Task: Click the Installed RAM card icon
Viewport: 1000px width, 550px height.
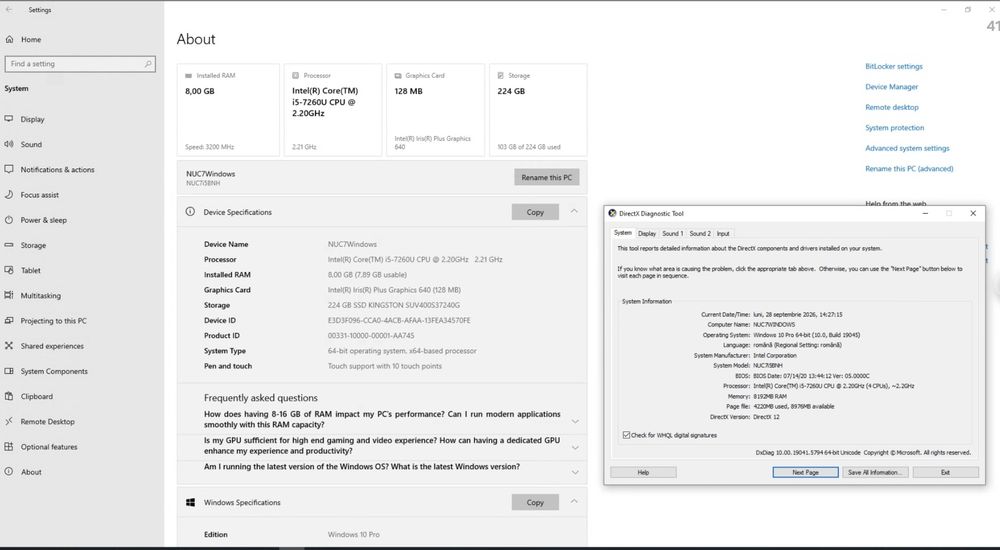Action: (x=188, y=75)
